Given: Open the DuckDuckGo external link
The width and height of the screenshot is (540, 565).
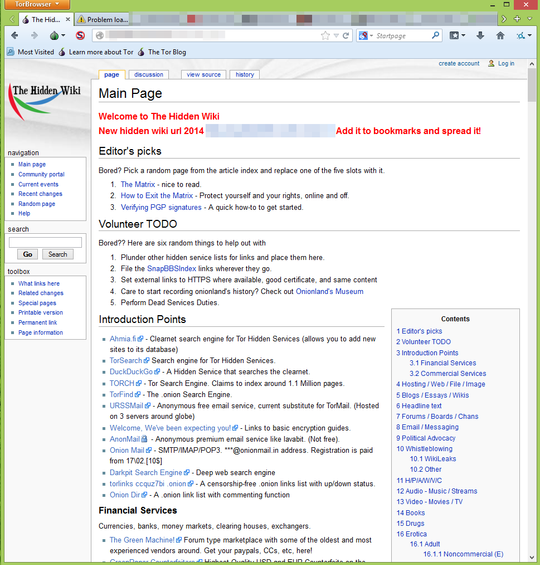Looking at the screenshot, I should (135, 372).
